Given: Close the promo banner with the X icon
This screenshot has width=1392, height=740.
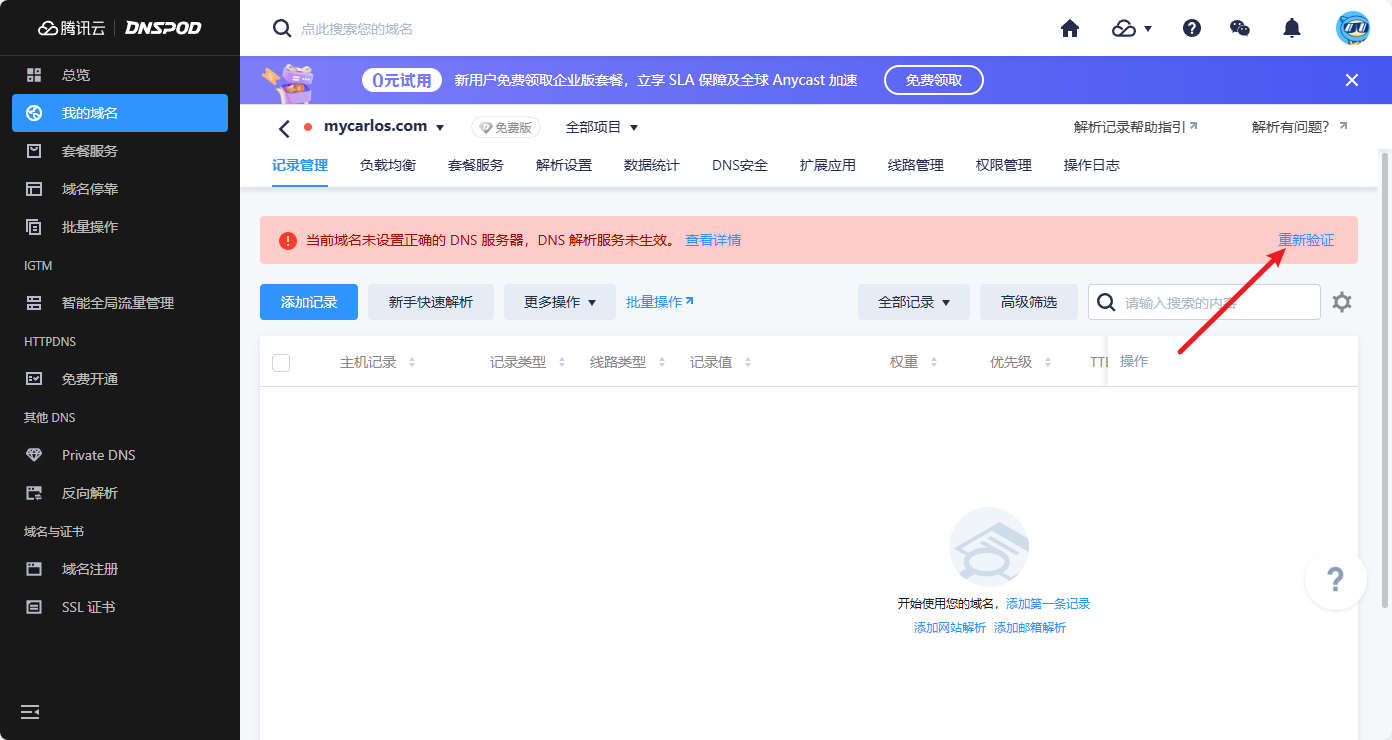Looking at the screenshot, I should pyautogui.click(x=1352, y=80).
